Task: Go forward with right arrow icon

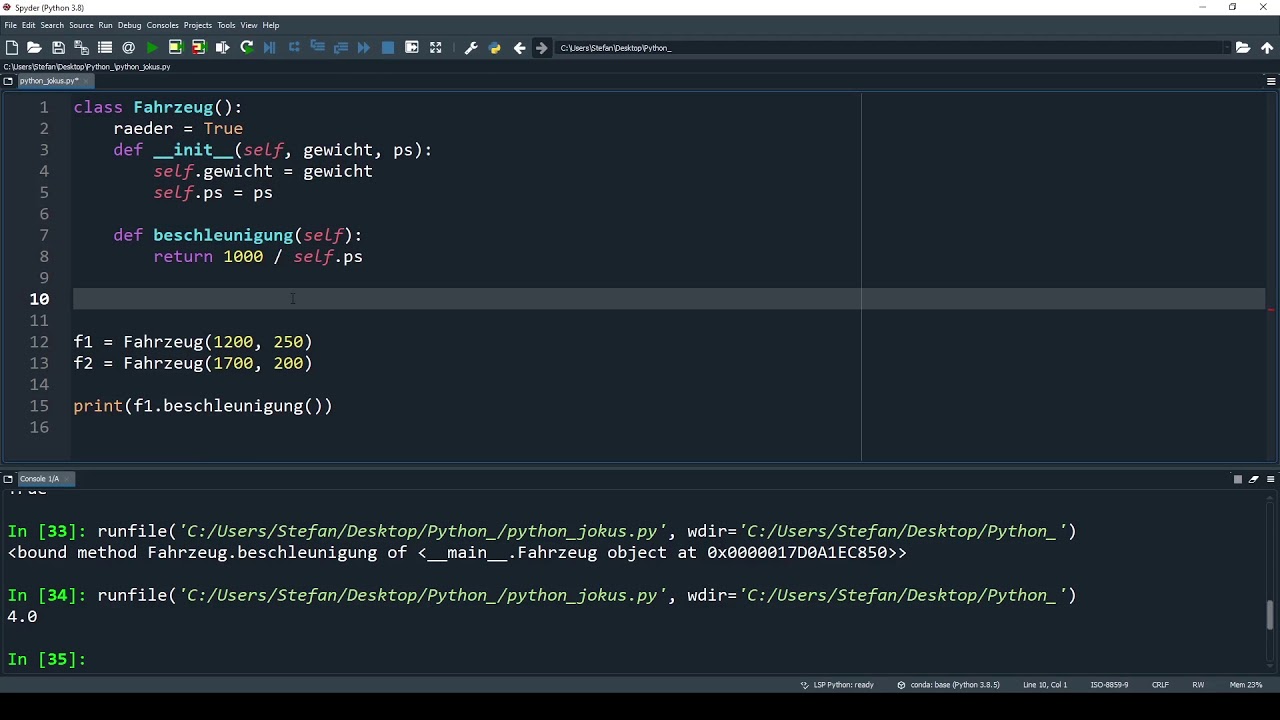Action: 542,48
